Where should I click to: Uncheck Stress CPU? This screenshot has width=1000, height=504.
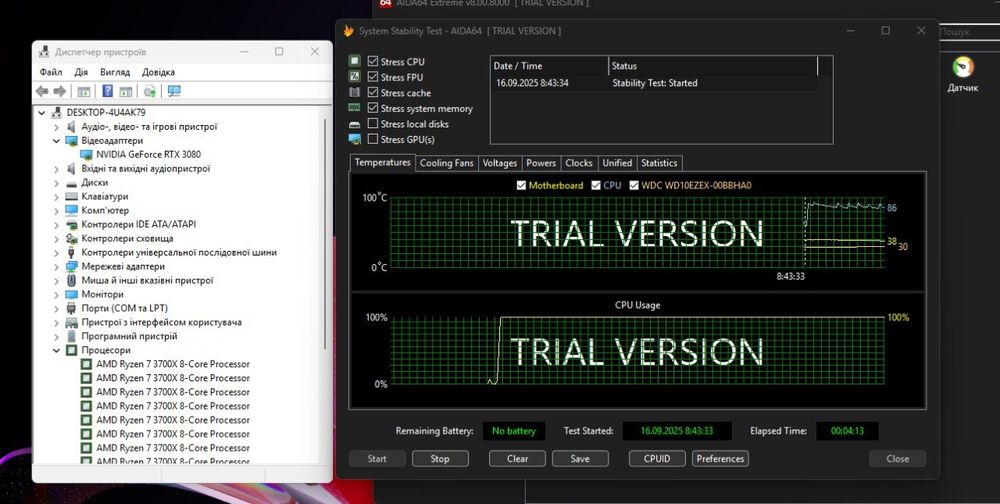tap(373, 61)
